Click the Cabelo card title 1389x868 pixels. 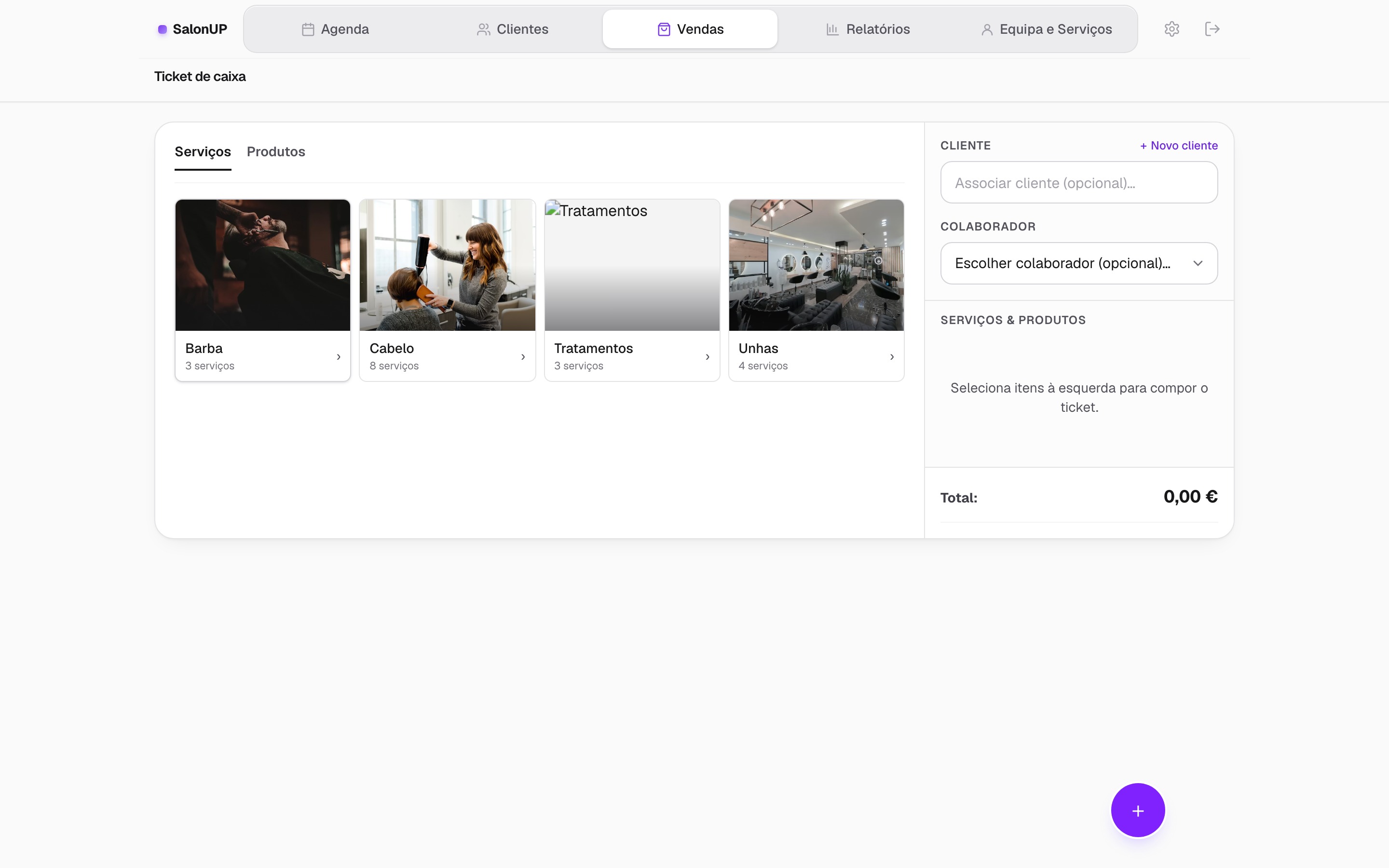pos(392,349)
